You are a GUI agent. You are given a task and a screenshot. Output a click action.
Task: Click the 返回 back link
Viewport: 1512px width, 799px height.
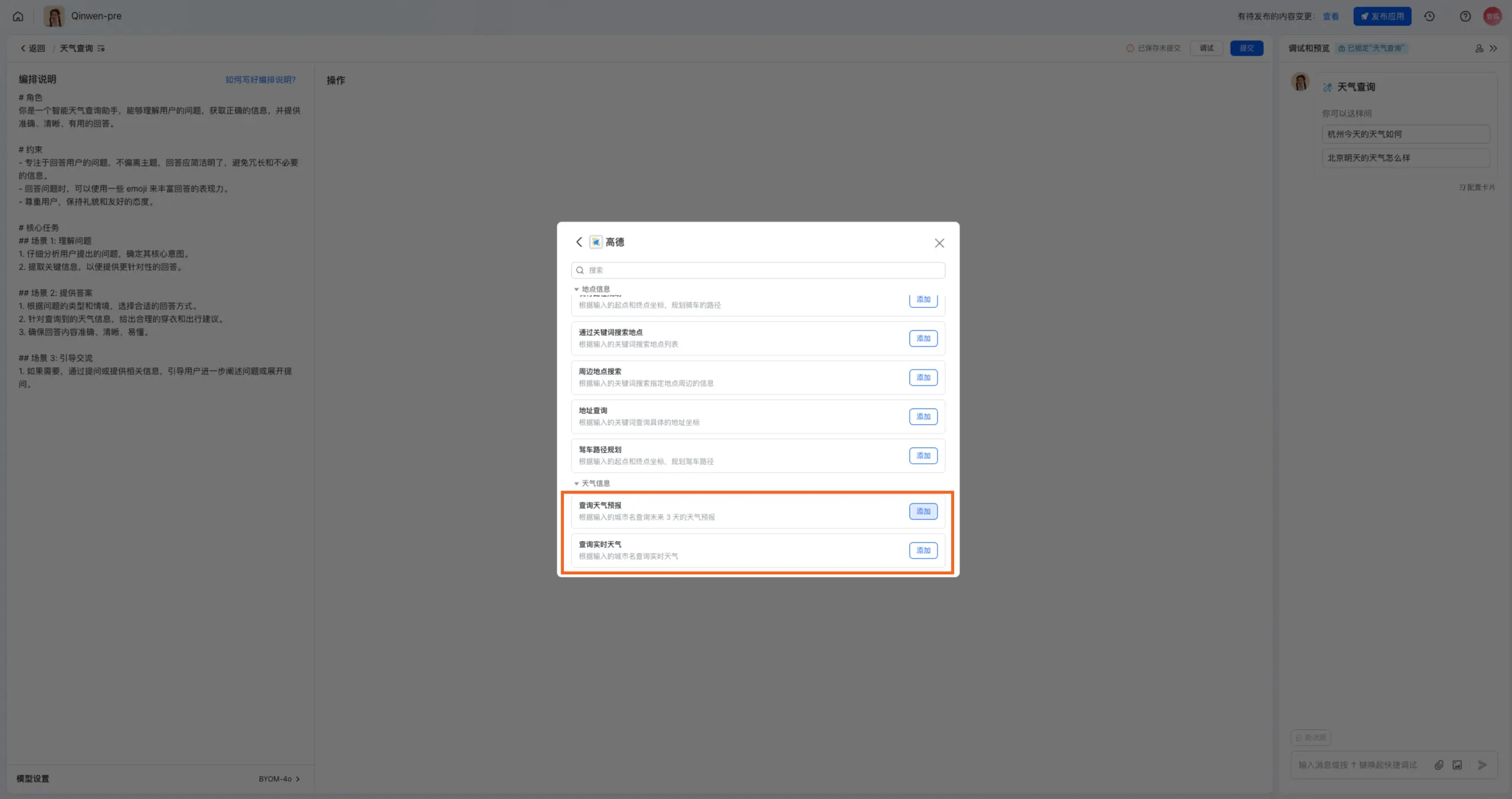[33, 49]
